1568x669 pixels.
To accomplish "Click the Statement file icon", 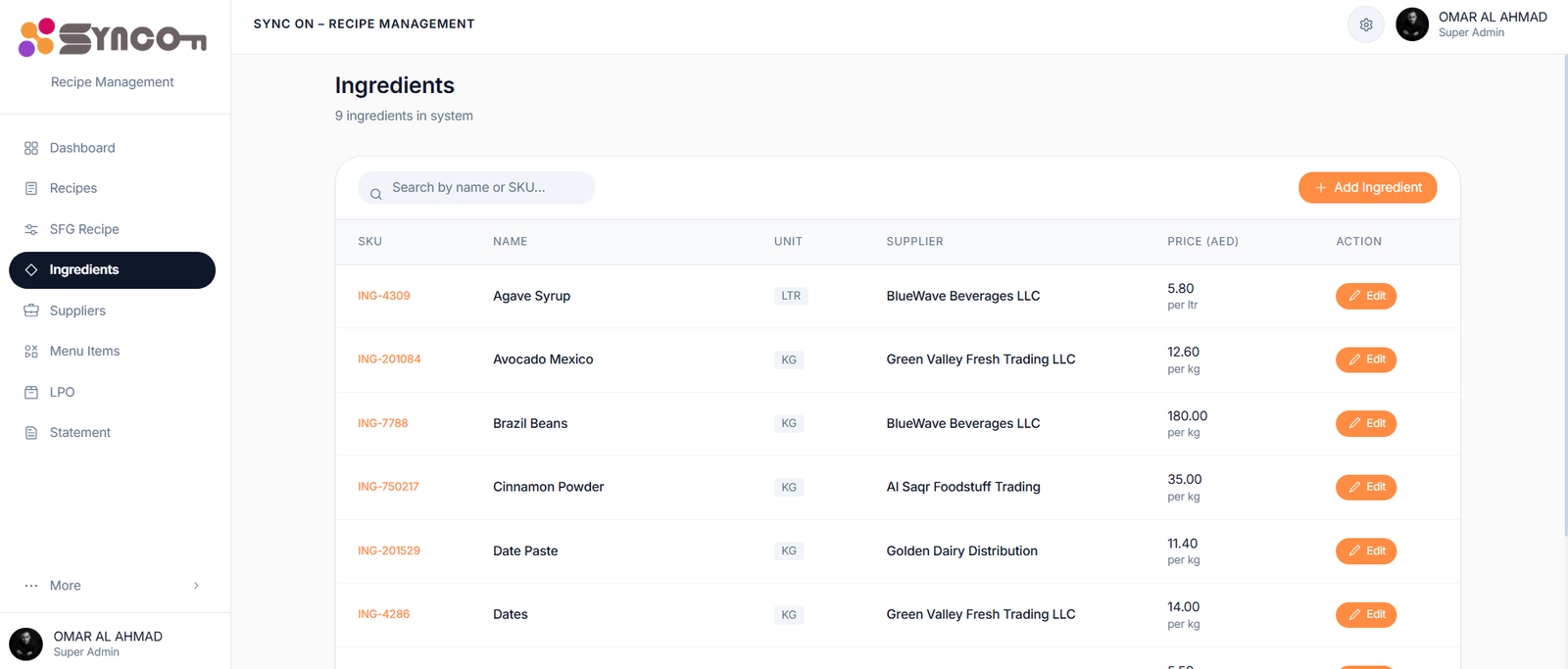I will 31,432.
